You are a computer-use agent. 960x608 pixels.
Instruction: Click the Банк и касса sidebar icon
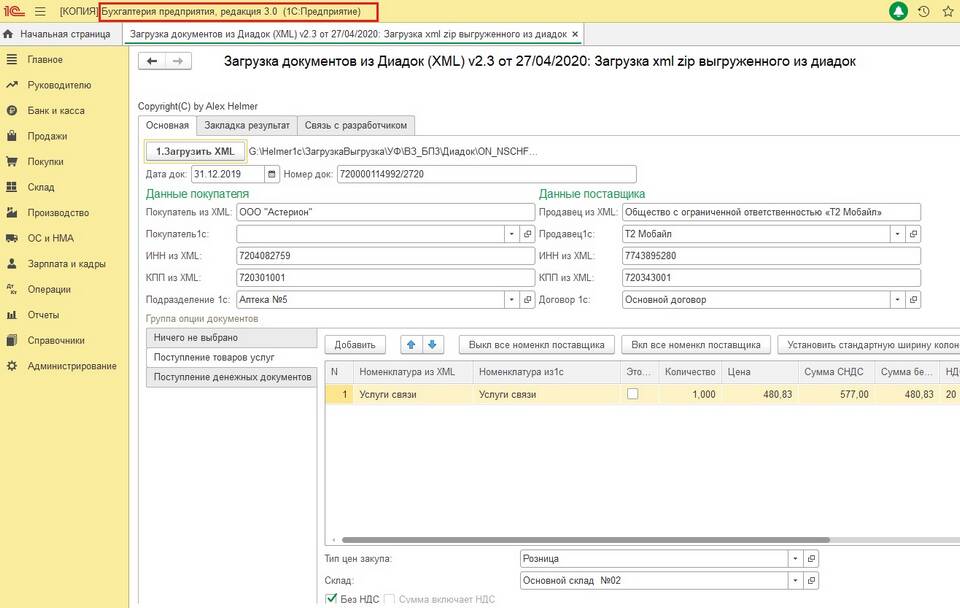[12, 111]
